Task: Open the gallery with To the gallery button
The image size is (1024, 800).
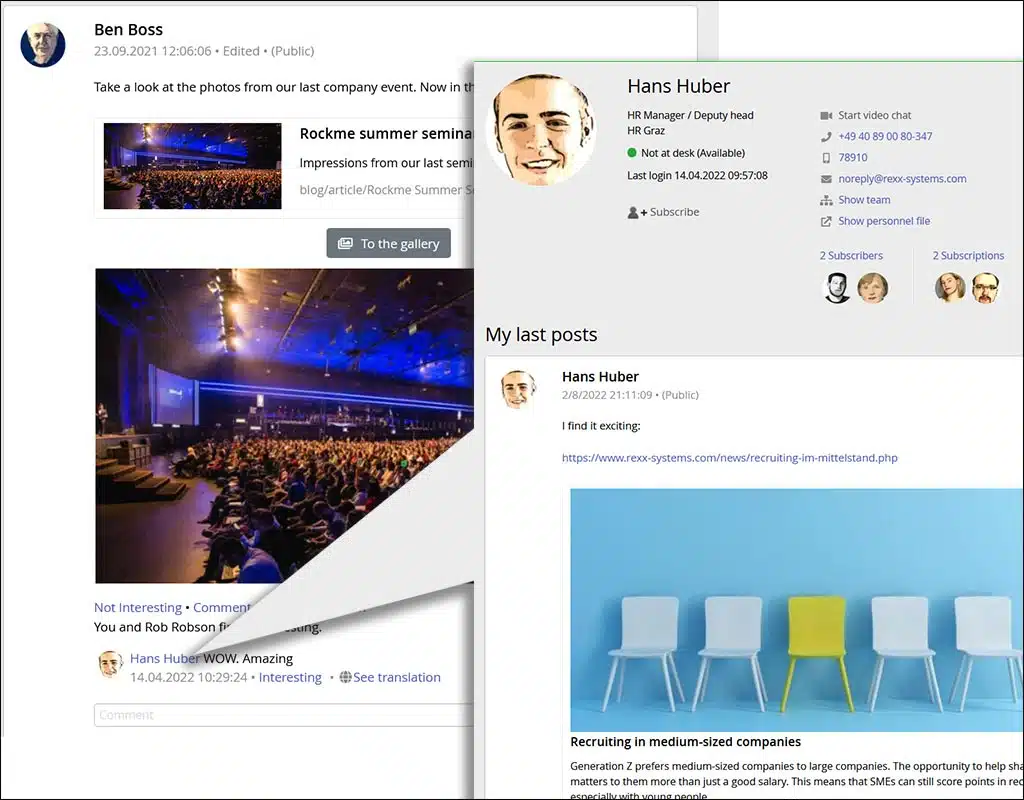Action: pos(388,243)
